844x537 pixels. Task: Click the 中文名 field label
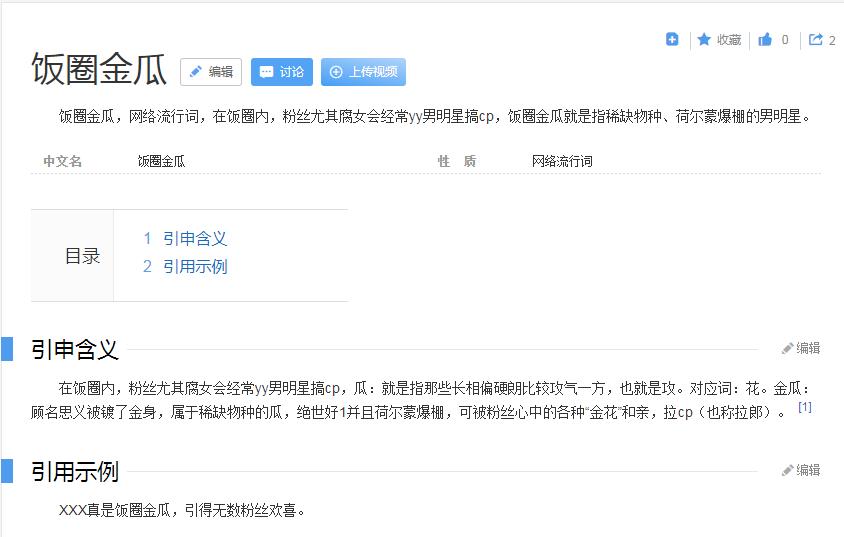coord(62,161)
